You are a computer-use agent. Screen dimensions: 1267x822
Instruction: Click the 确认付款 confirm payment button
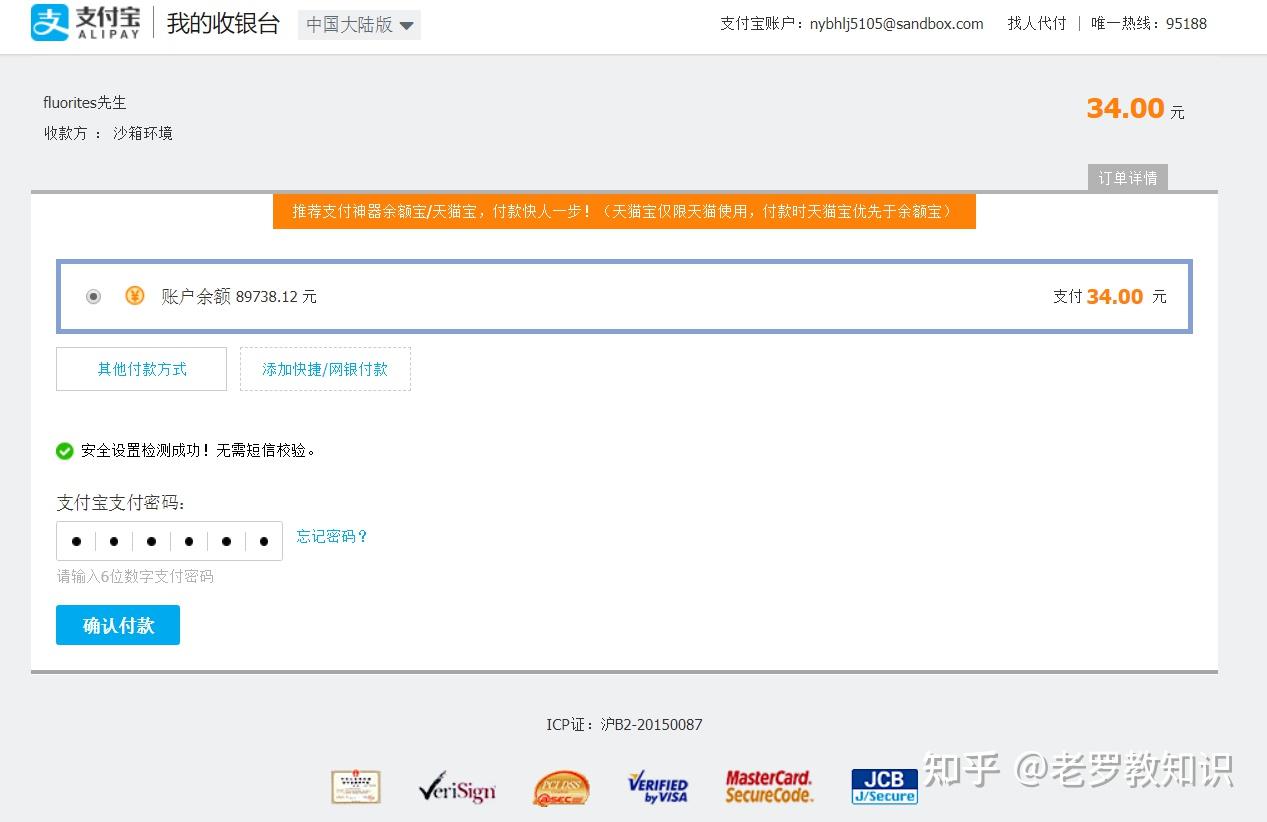[118, 625]
